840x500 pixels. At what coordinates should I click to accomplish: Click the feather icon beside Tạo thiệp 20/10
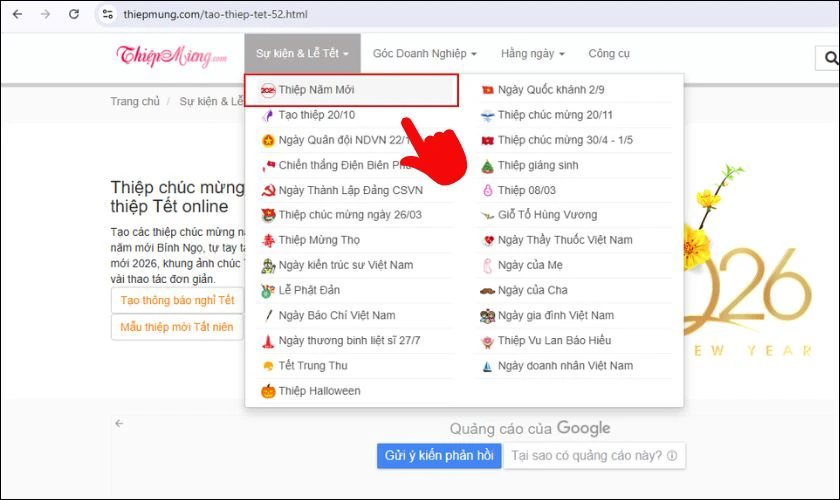pyautogui.click(x=268, y=115)
